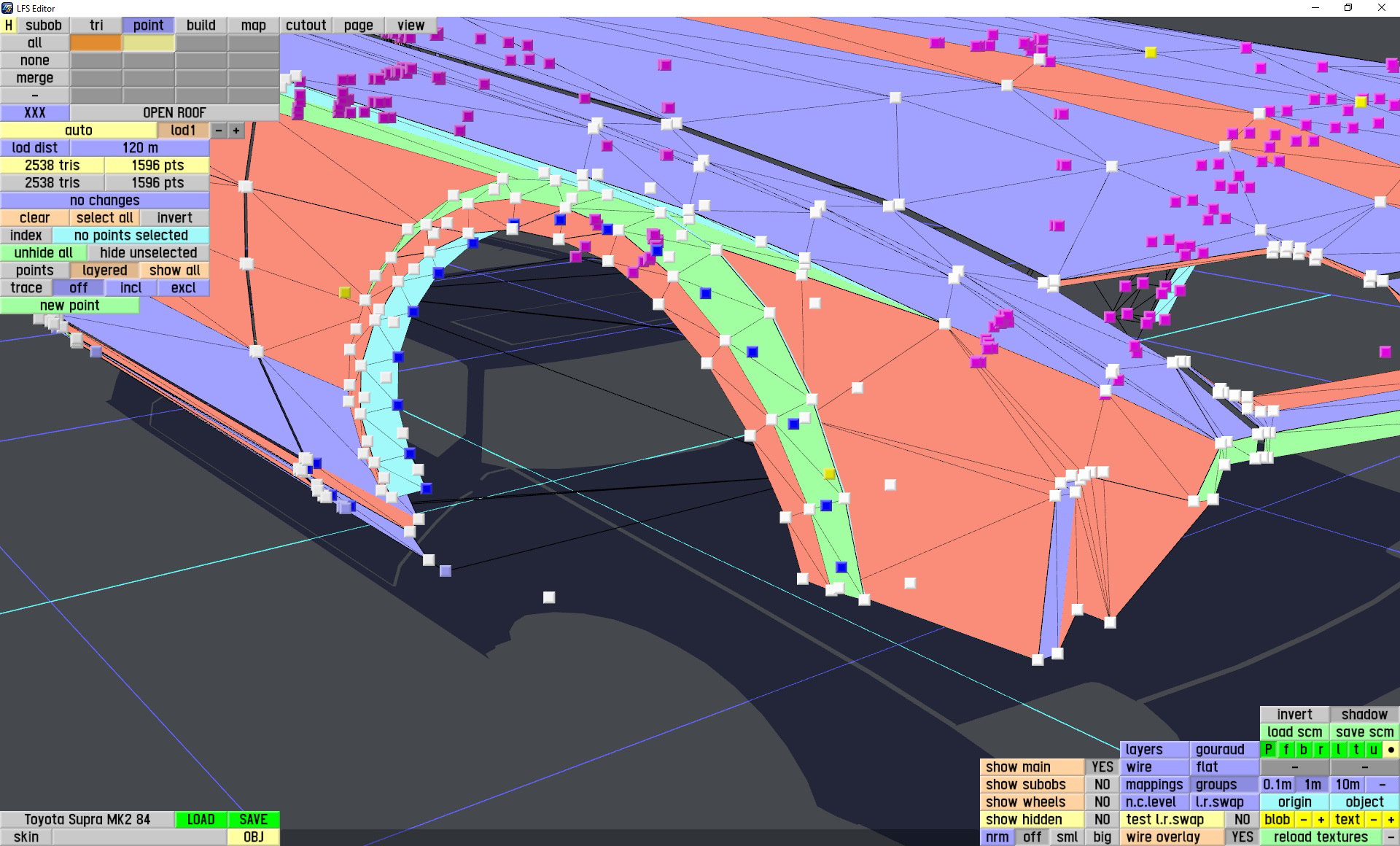The height and width of the screenshot is (846, 1400).
Task: Click the yellow H hide-interface button
Action: [9, 25]
